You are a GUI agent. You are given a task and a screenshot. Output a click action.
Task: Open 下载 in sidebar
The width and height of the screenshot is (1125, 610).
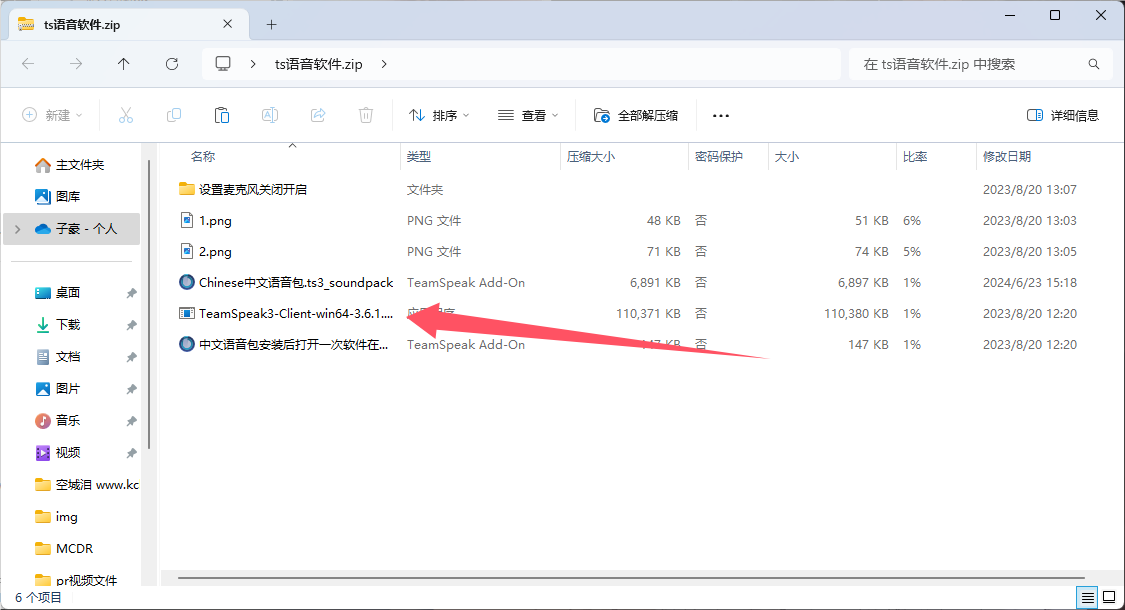point(57,324)
